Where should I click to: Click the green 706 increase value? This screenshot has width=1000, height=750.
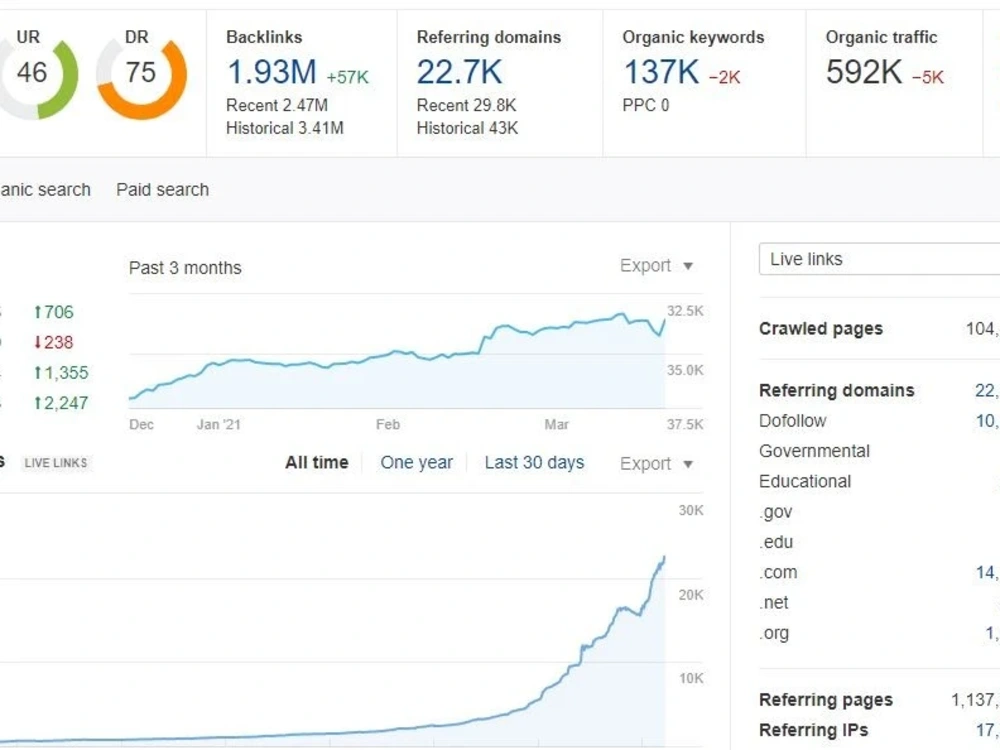[54, 312]
